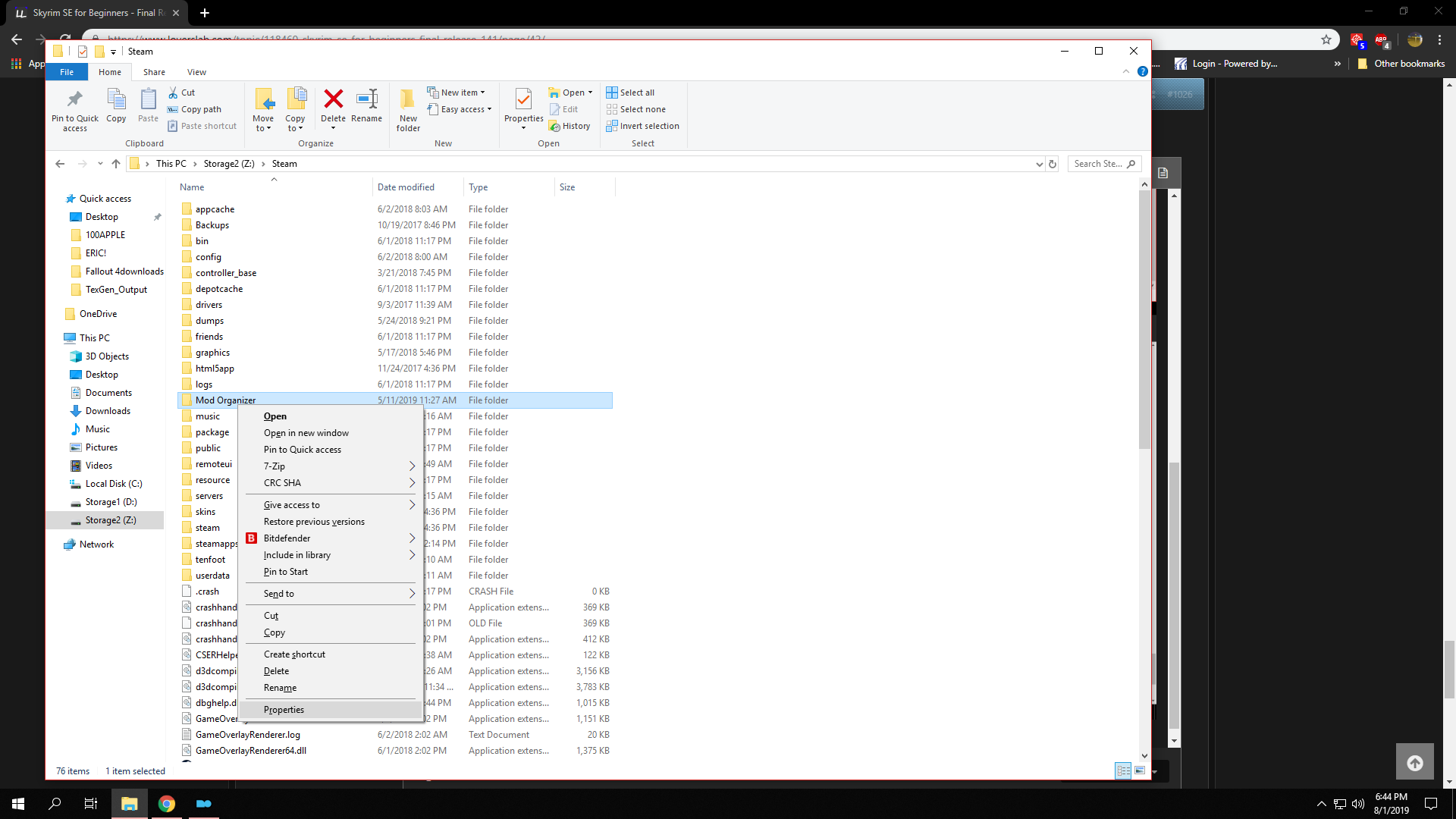Collapse the ribbon with the chevron
The height and width of the screenshot is (819, 1456).
click(1125, 71)
